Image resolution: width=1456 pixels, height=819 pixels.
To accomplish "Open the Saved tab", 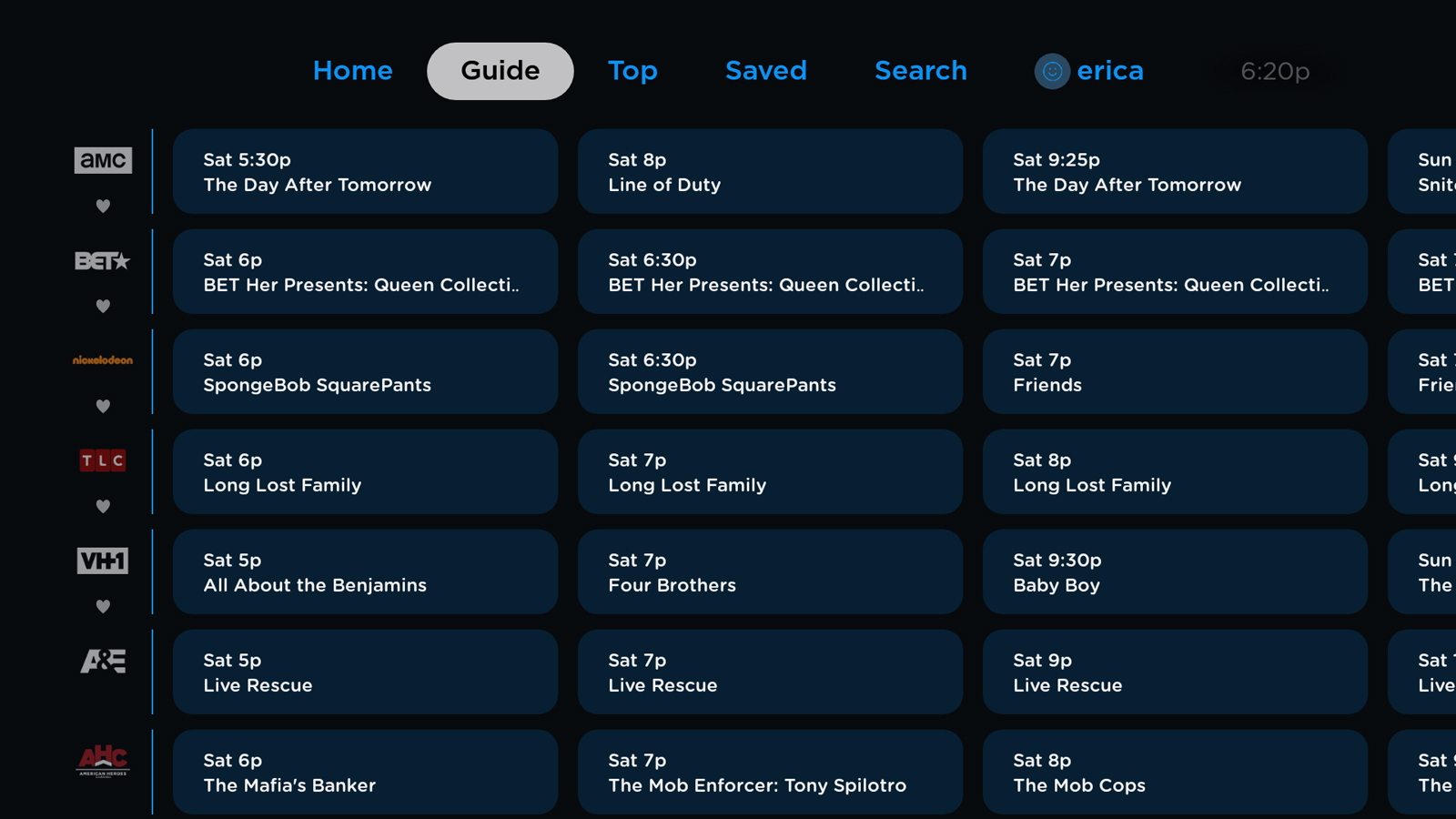I will 765,70.
